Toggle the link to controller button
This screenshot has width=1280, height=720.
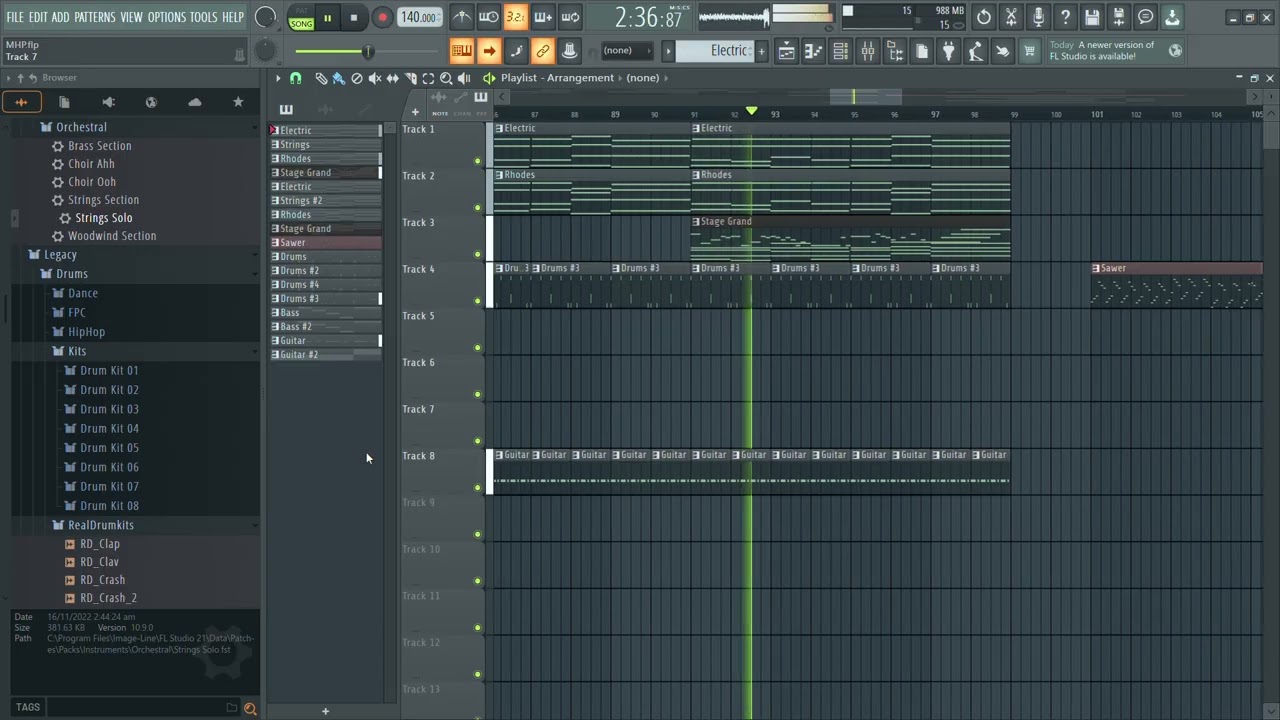pyautogui.click(x=542, y=51)
